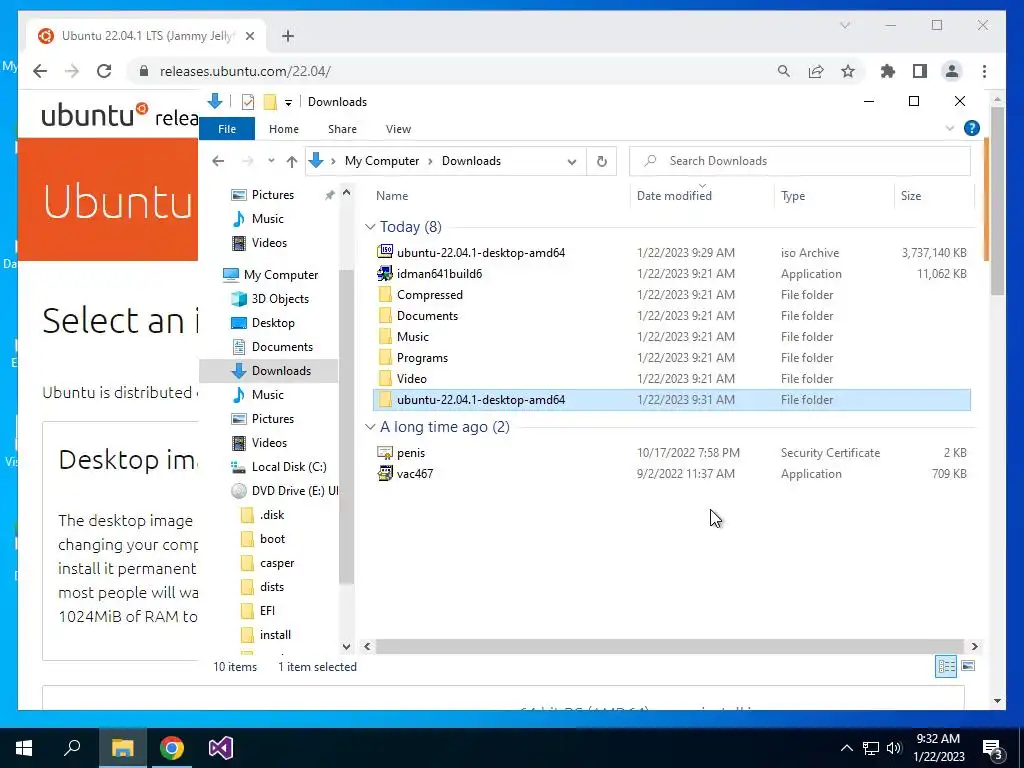The height and width of the screenshot is (768, 1024).
Task: Switch to large thumbnails view icon
Action: [968, 666]
